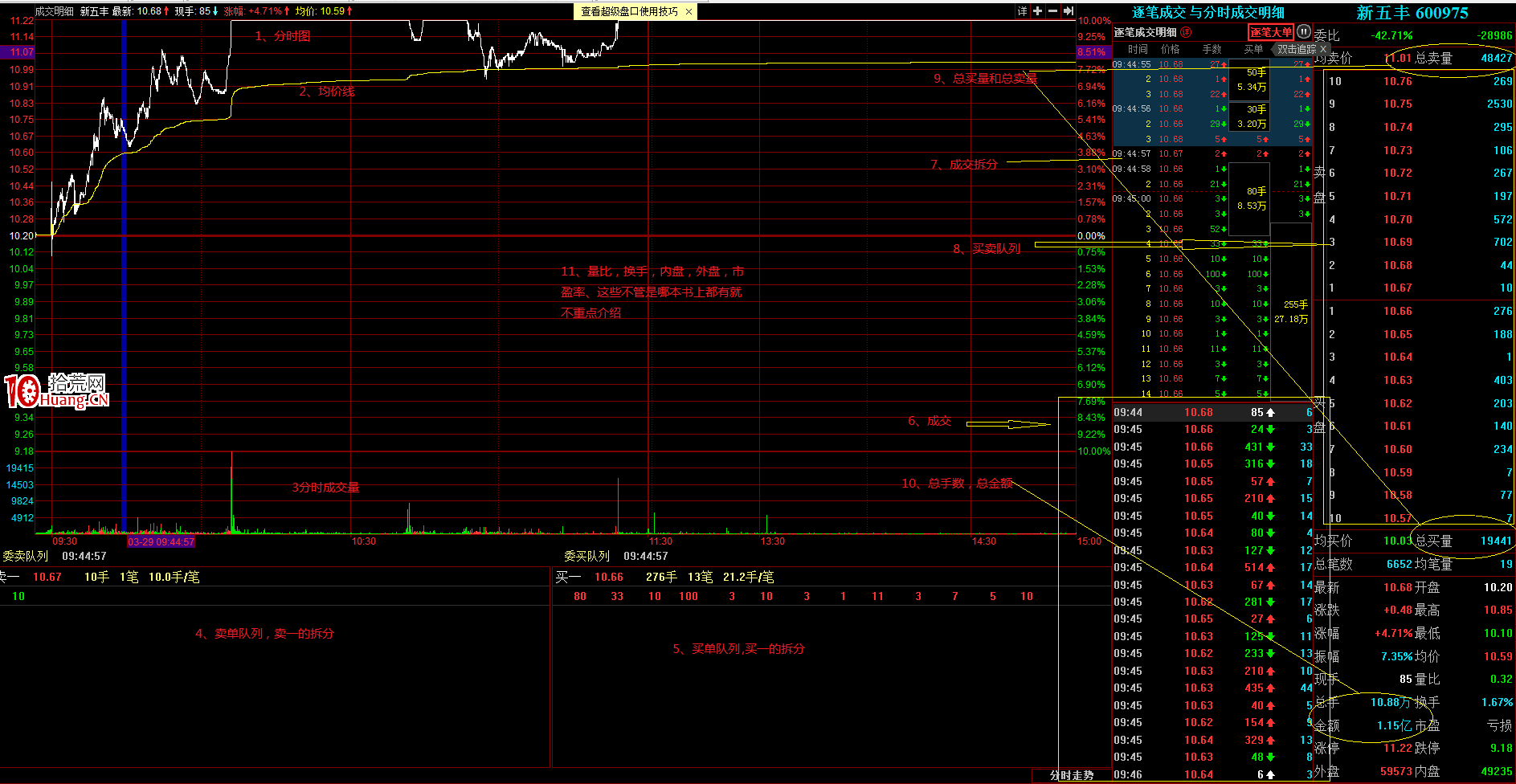
Task: Click the highlighted 11.07 price axis marker
Action: pos(18,52)
